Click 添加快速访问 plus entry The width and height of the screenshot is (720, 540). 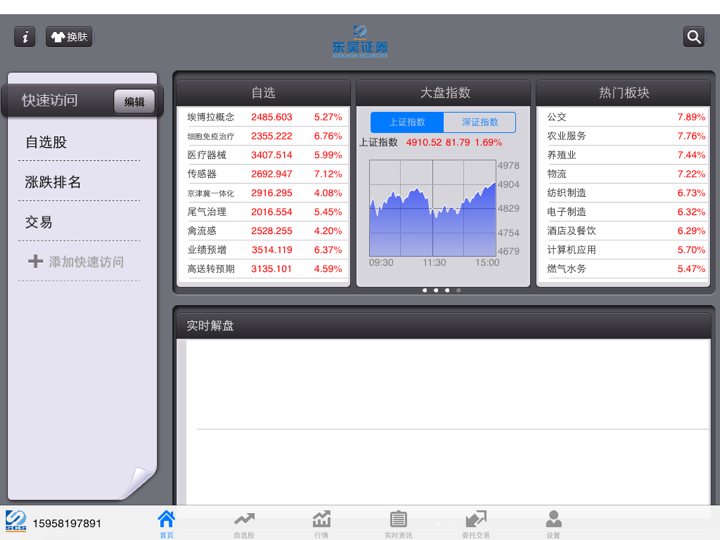79,262
